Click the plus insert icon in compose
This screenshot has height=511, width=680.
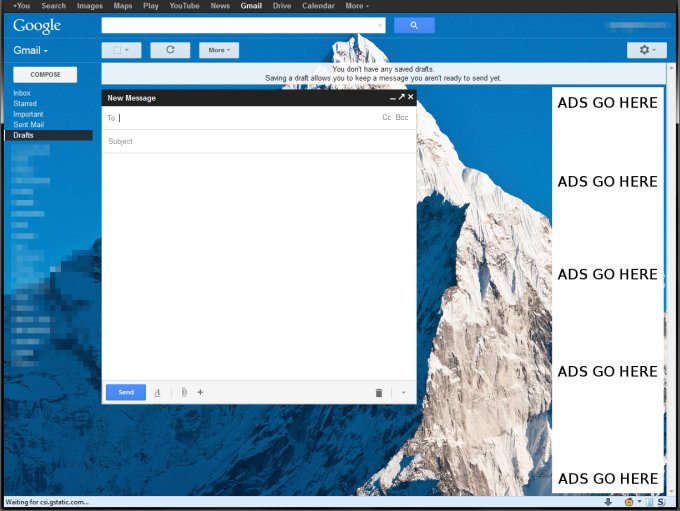(x=200, y=393)
